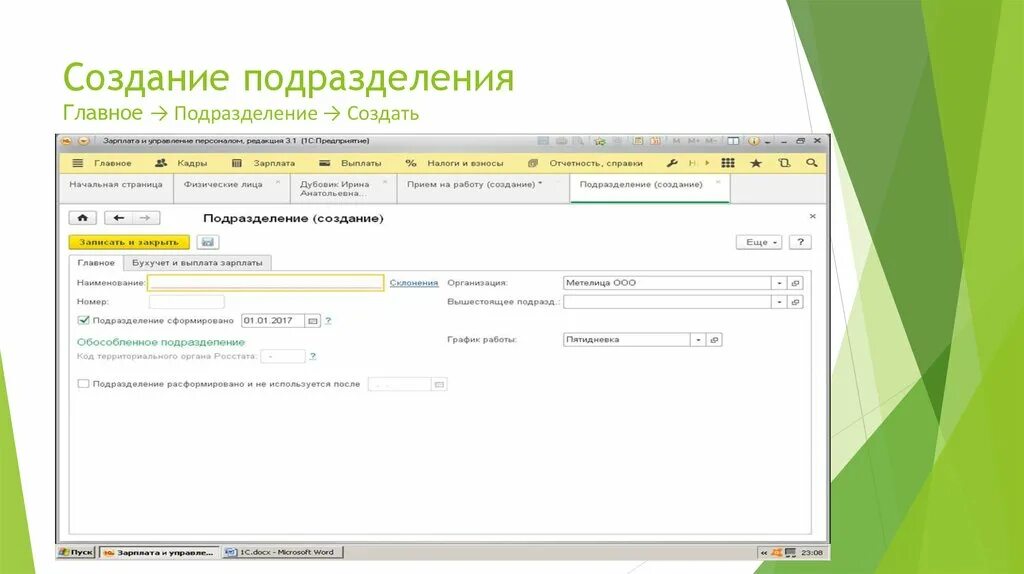The height and width of the screenshot is (574, 1024).
Task: Click the 01.01.2017 date field
Action: pos(273,321)
